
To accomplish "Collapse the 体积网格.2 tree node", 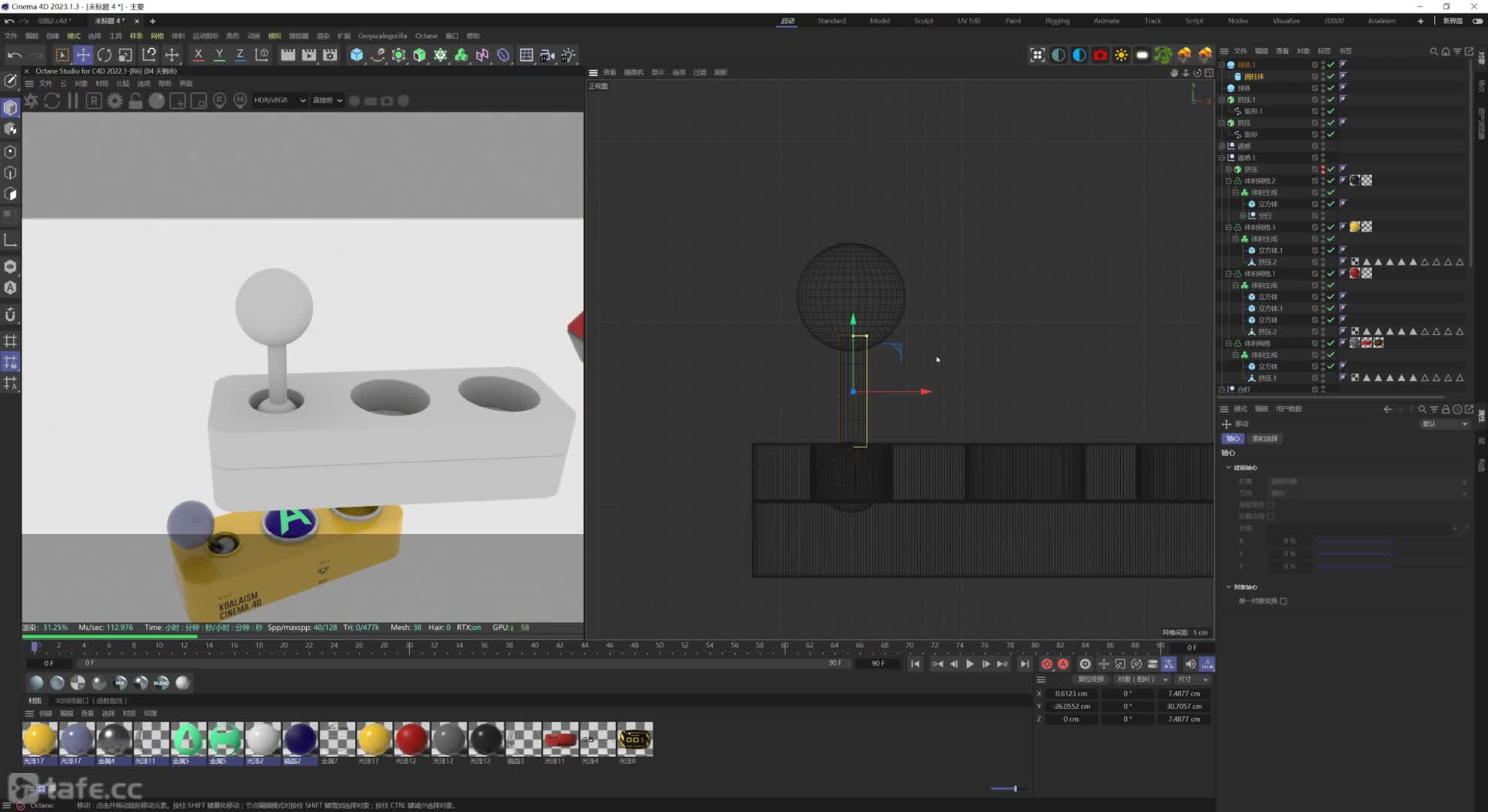I will 1228,180.
